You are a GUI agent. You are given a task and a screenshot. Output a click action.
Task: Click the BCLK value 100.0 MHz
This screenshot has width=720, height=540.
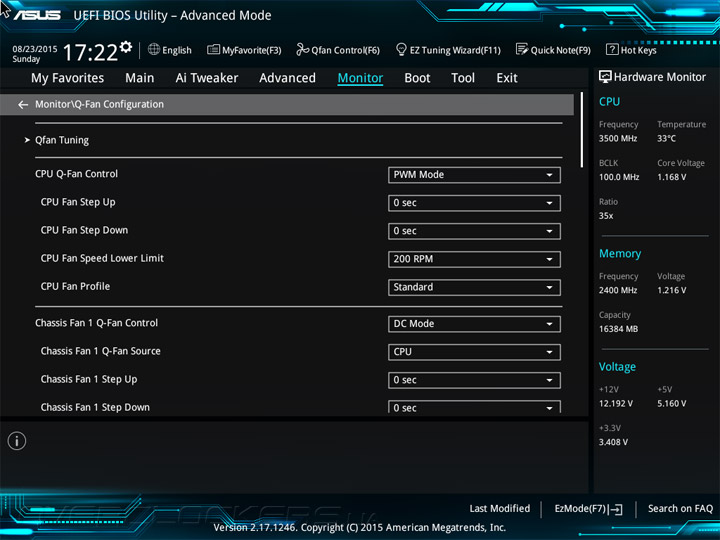pyautogui.click(x=619, y=177)
